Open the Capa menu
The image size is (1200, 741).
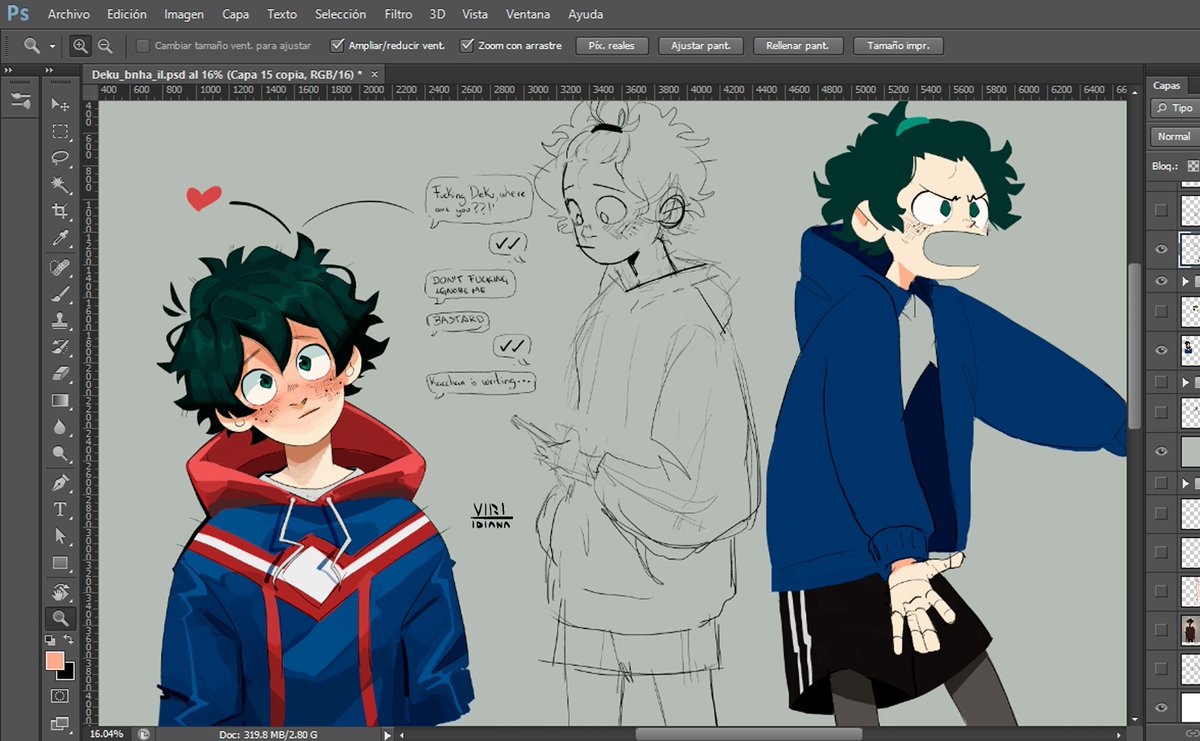coord(236,14)
